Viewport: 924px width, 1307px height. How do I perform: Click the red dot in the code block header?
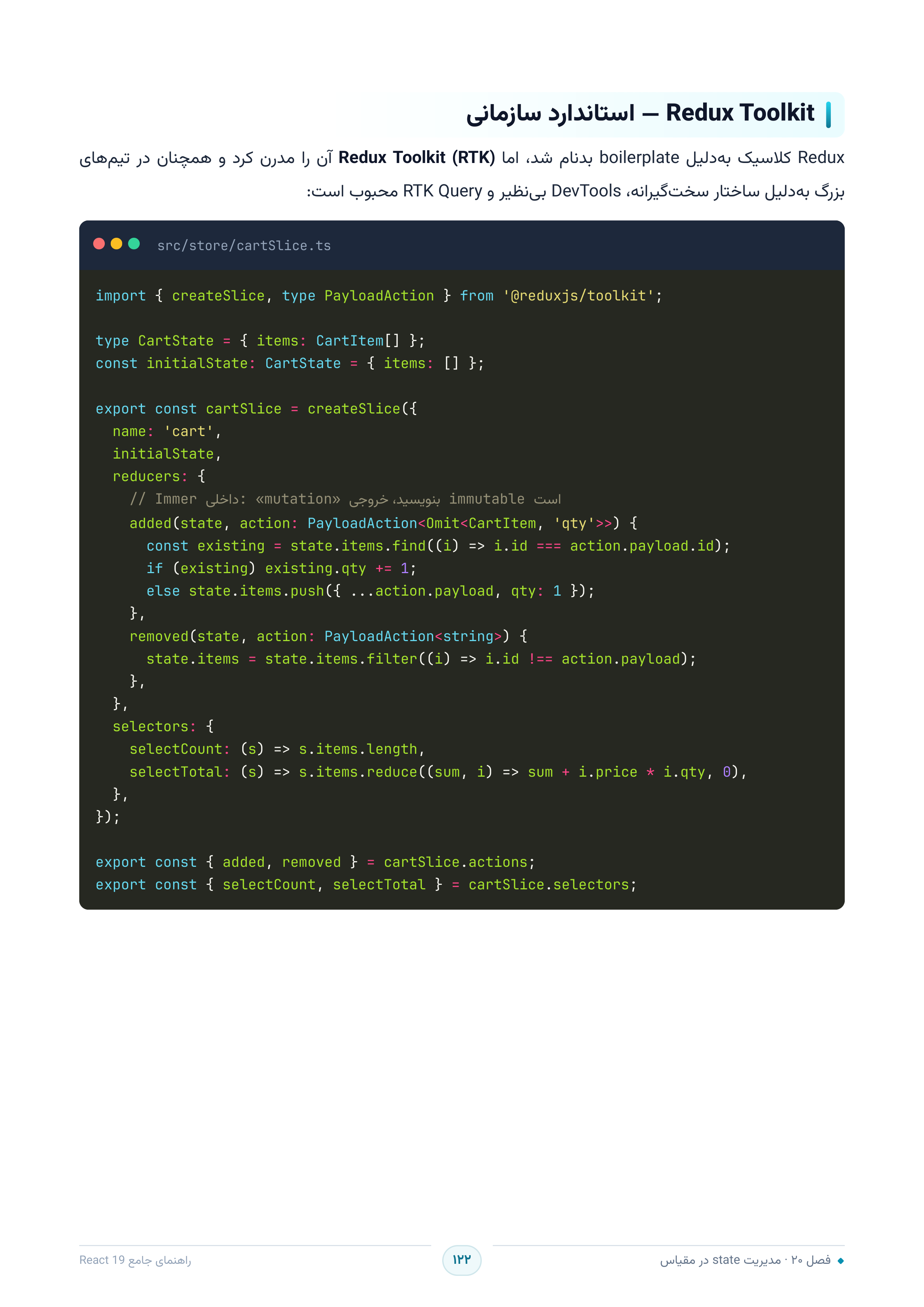pyautogui.click(x=99, y=244)
